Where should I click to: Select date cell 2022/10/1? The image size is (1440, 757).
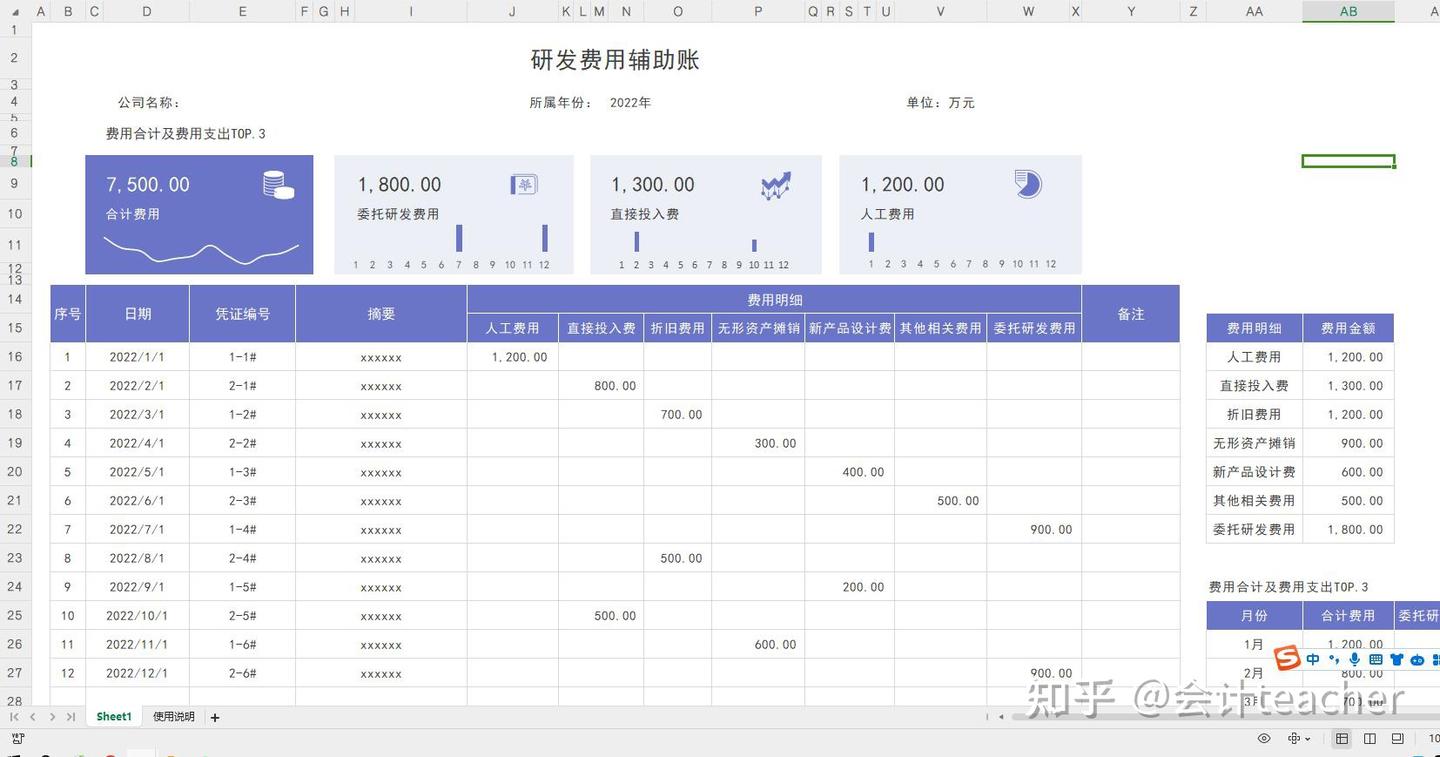coord(137,616)
